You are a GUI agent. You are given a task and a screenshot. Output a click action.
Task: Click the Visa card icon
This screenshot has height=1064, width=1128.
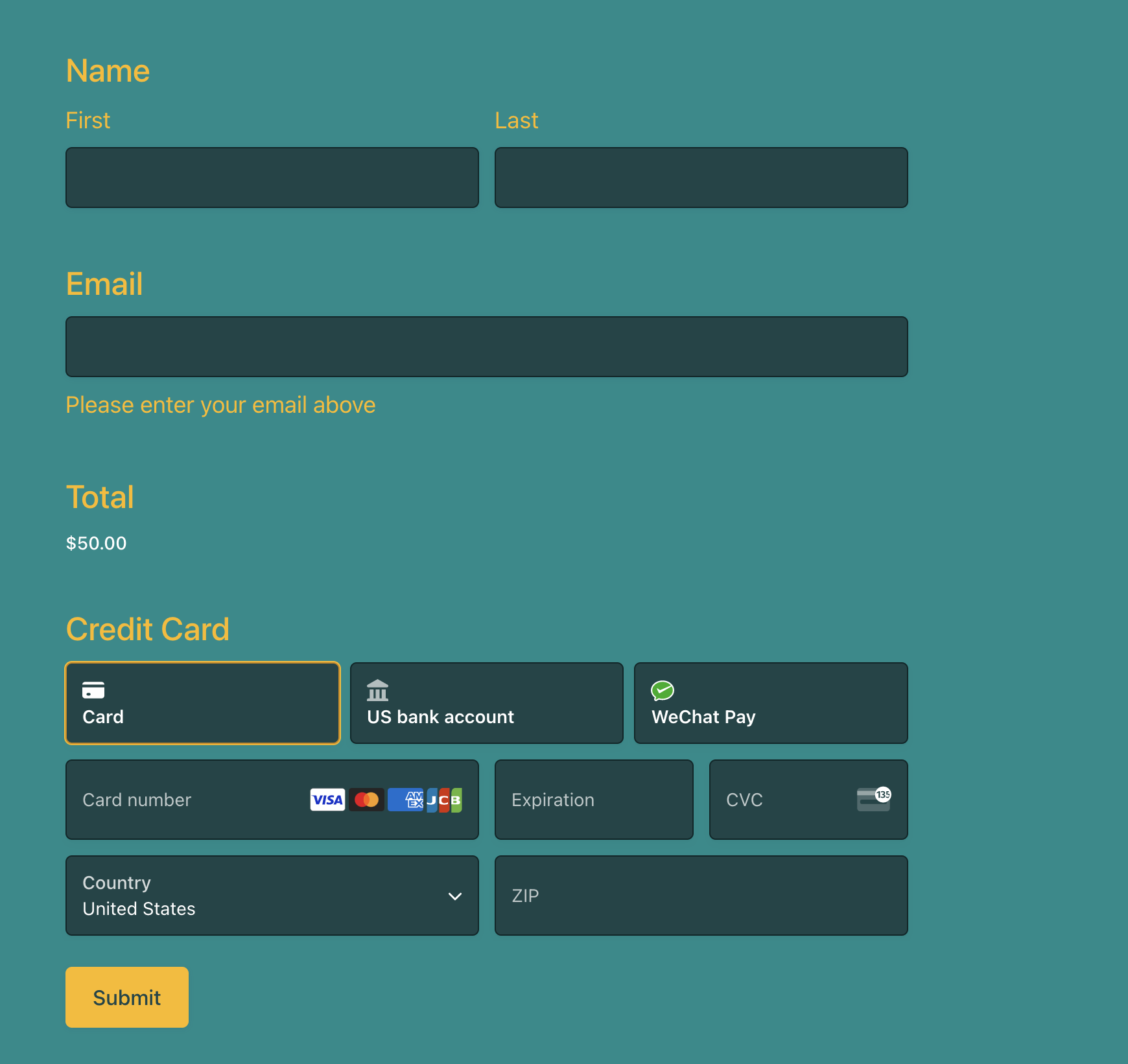pyautogui.click(x=327, y=800)
